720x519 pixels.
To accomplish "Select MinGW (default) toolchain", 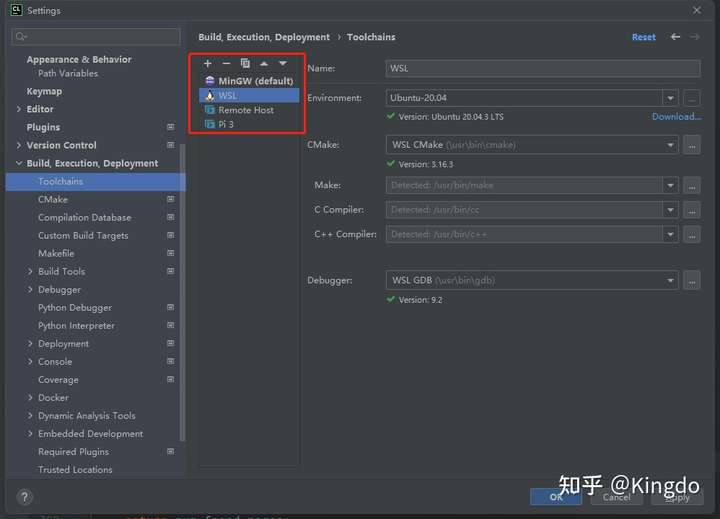I will click(249, 81).
